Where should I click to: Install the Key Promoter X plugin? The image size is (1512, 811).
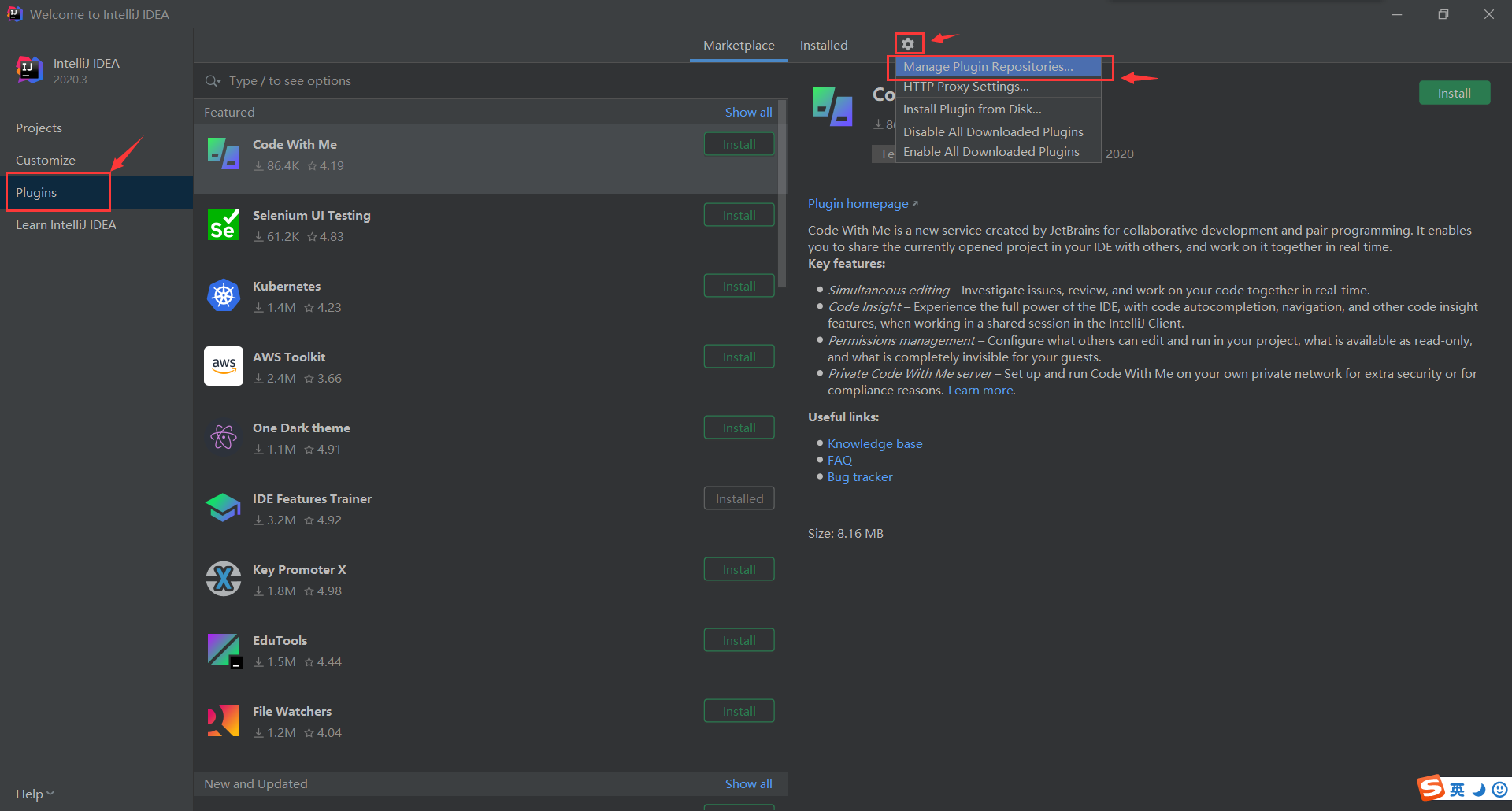click(x=739, y=570)
